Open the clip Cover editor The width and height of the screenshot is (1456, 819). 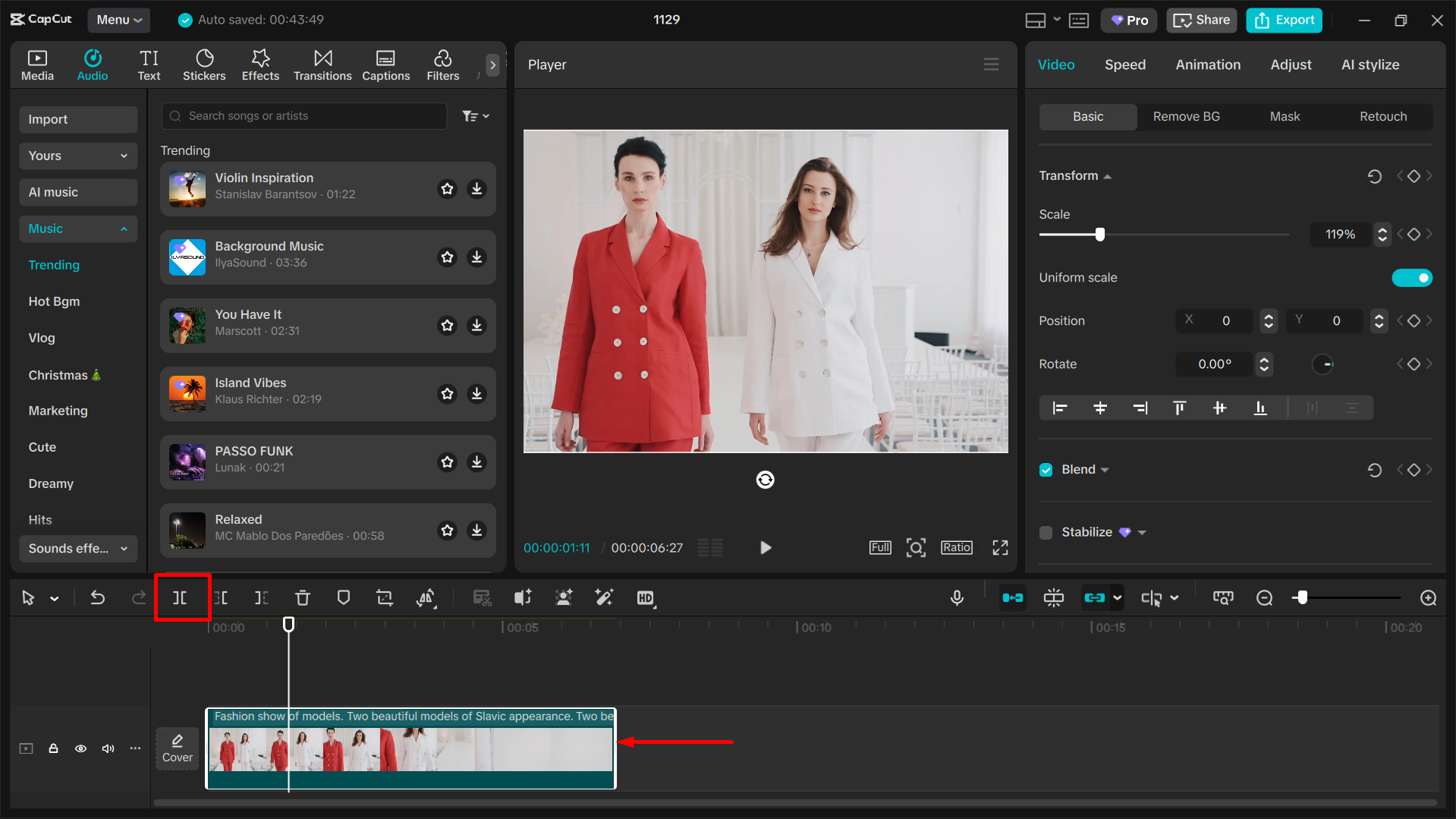177,748
